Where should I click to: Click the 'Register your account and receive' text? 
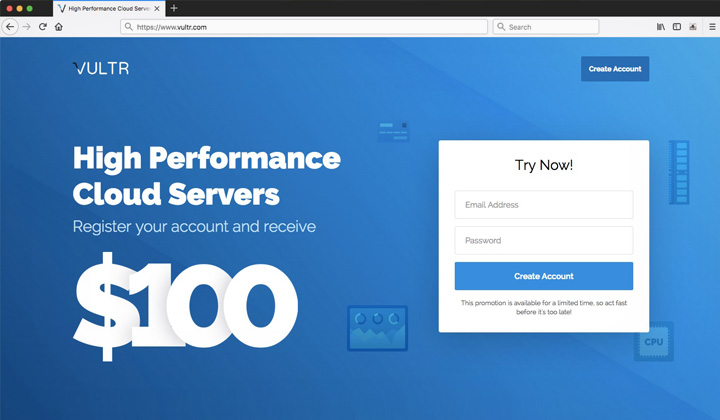194,226
